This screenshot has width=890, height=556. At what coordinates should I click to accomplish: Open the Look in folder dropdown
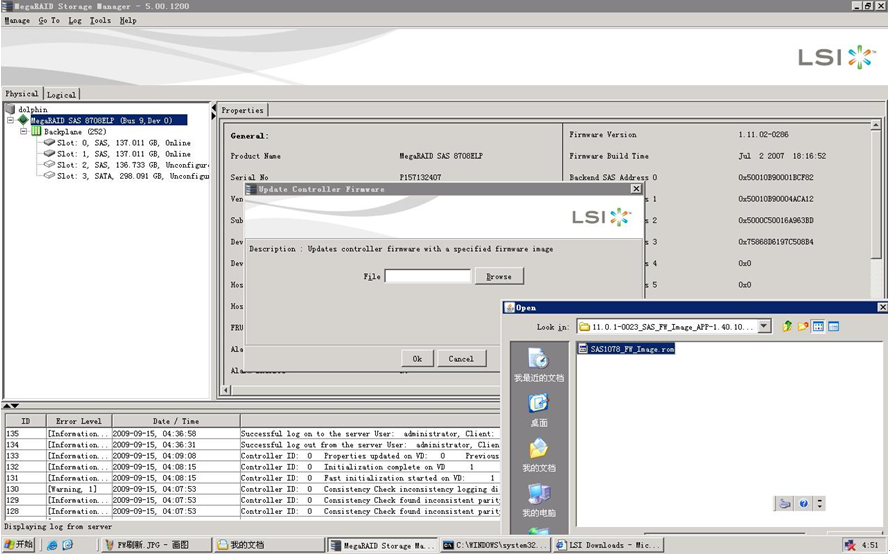click(764, 326)
